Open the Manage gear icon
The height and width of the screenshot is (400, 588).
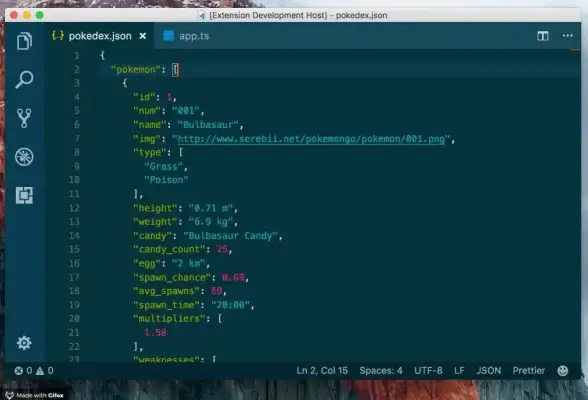24,343
